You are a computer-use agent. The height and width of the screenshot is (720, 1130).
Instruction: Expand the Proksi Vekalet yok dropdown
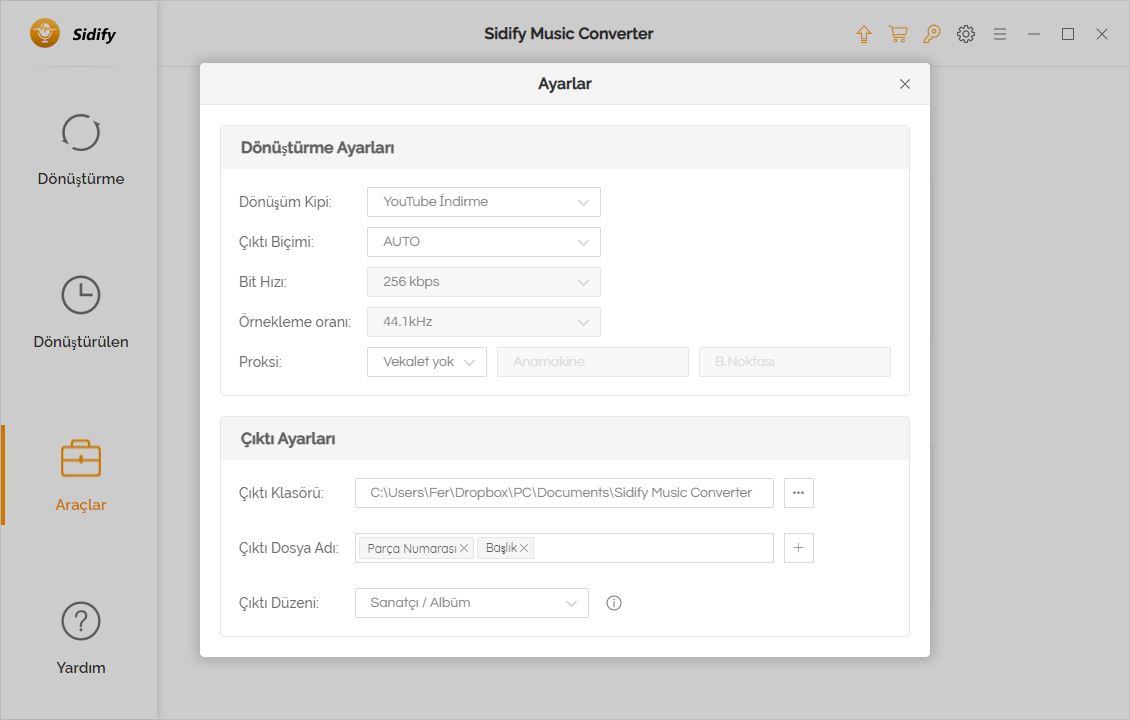point(427,362)
